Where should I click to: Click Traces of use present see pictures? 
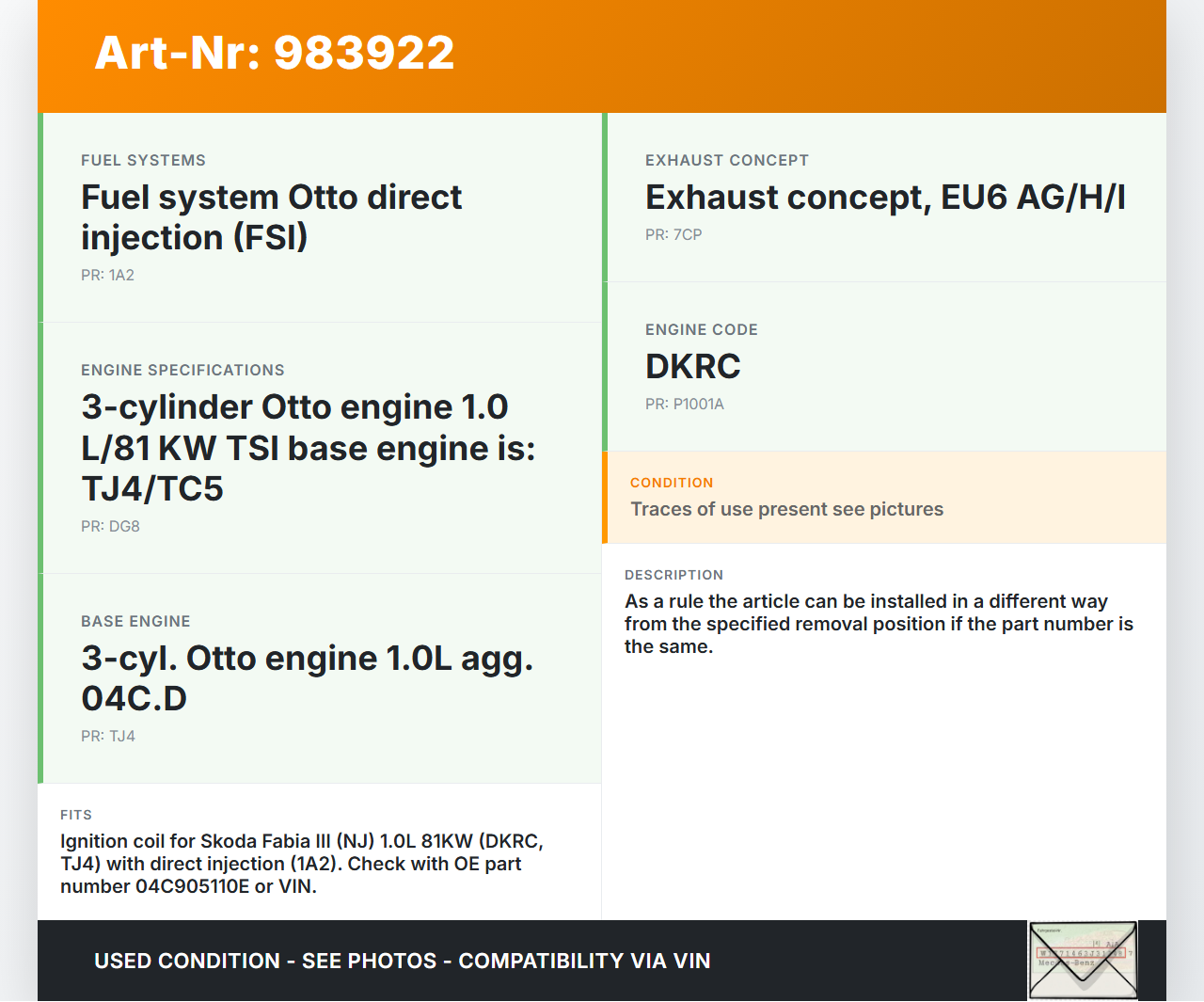786,509
